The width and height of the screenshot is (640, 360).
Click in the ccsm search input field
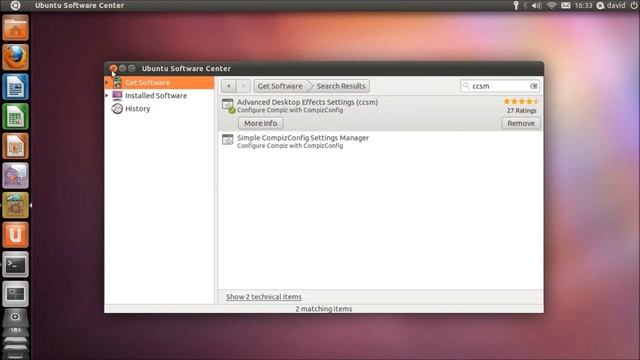tap(500, 86)
